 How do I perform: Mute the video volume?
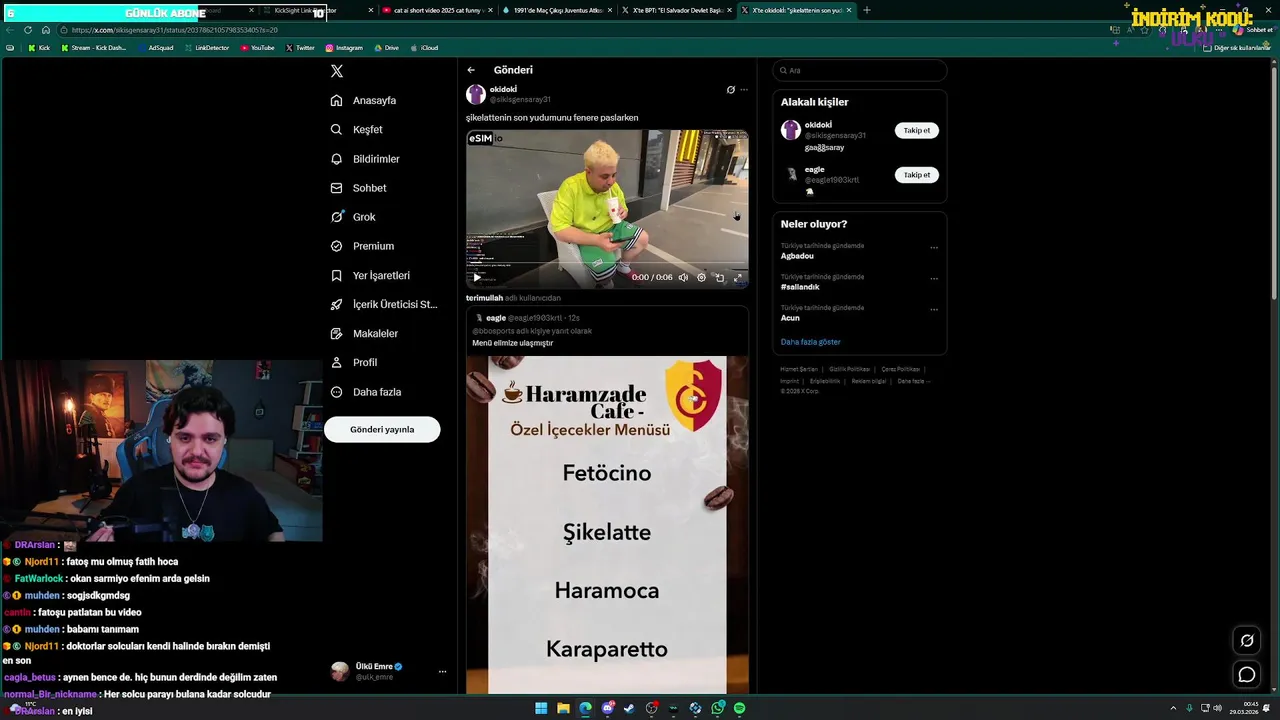point(683,277)
